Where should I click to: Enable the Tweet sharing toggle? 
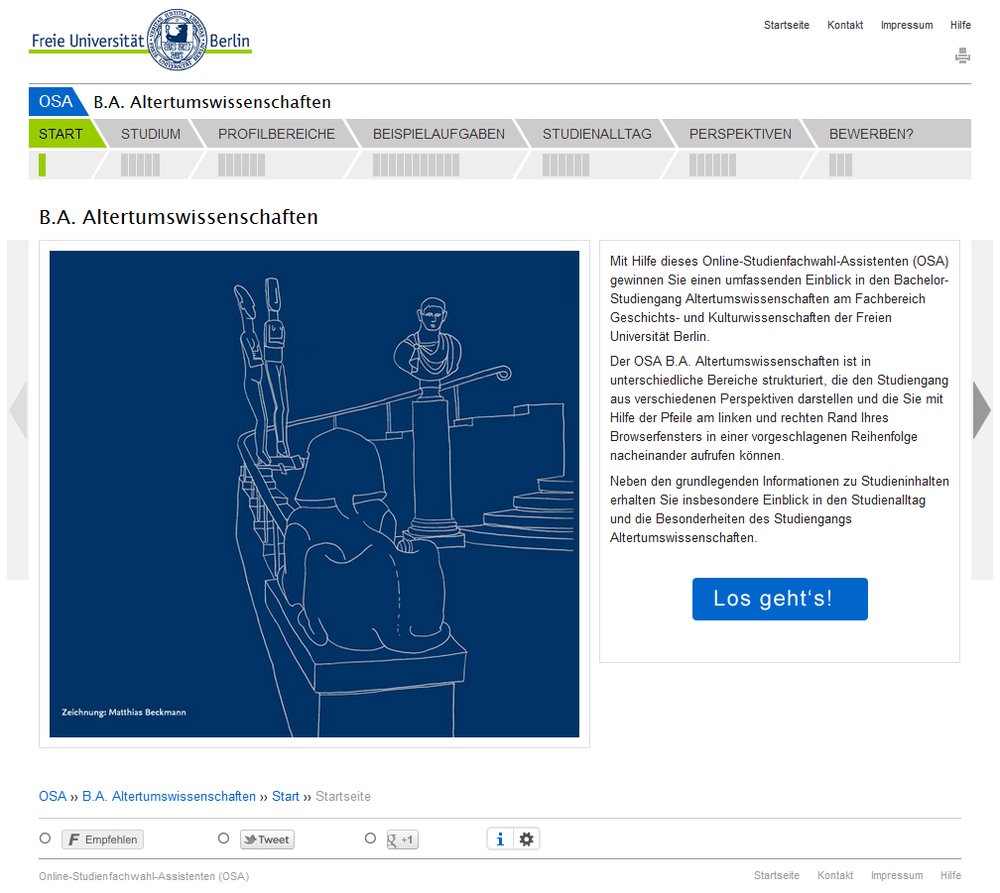coord(223,838)
